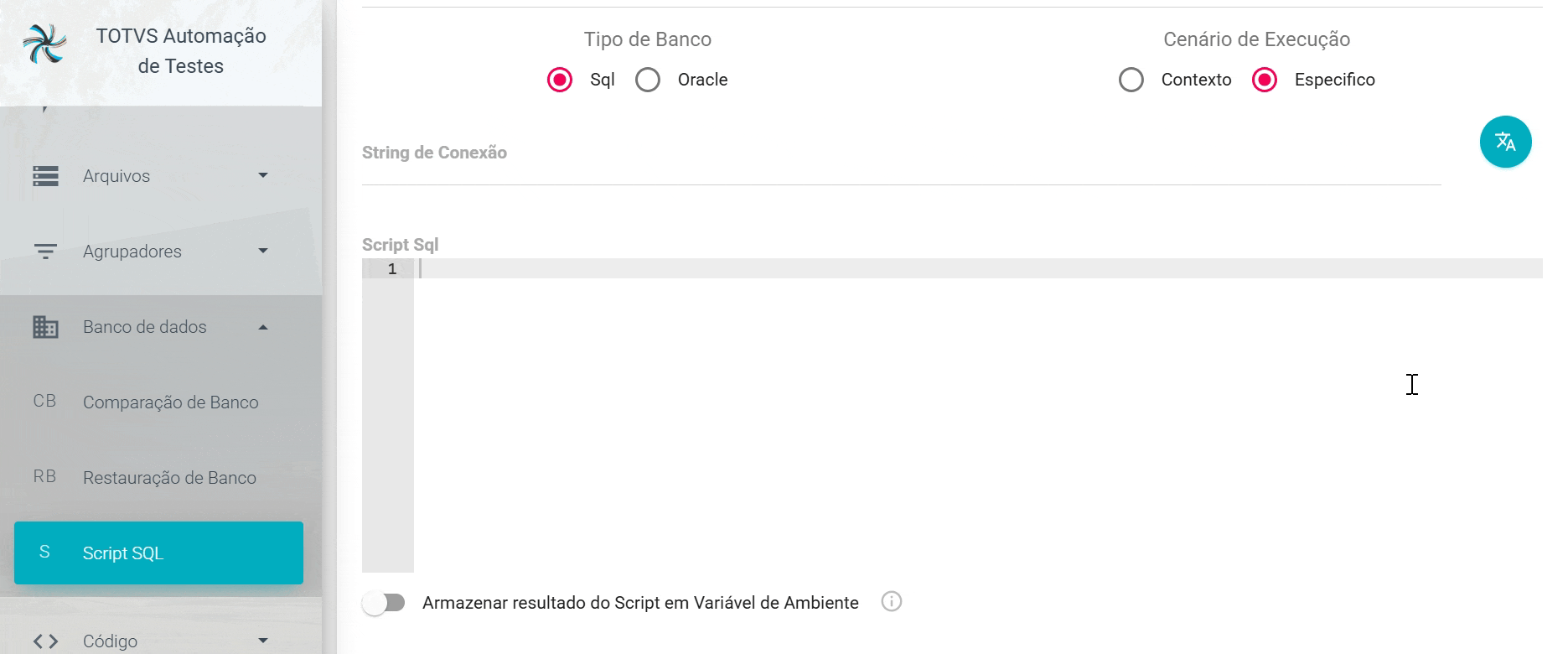Go to Script SQL menu item
The height and width of the screenshot is (654, 1568).
point(158,553)
